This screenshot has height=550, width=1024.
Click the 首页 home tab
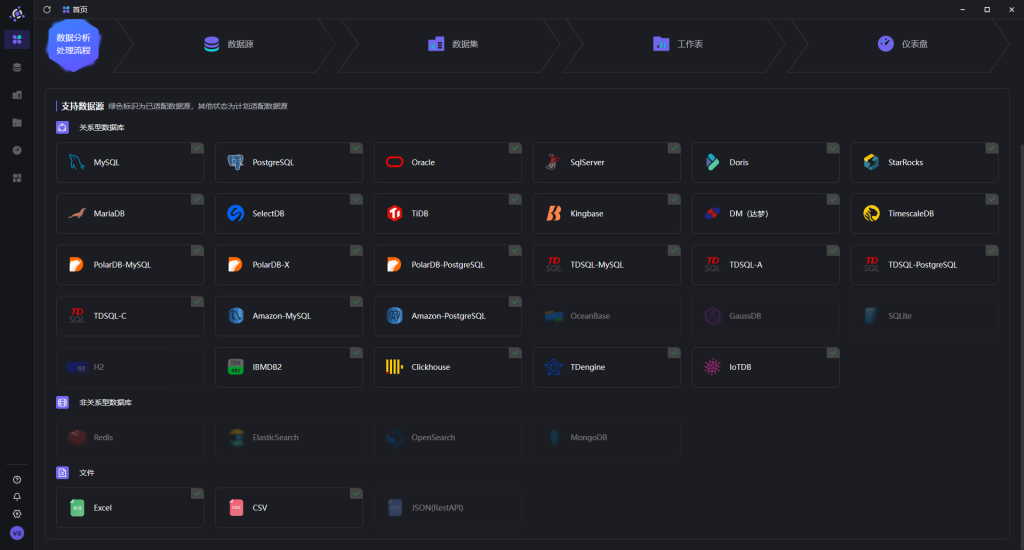(75, 9)
